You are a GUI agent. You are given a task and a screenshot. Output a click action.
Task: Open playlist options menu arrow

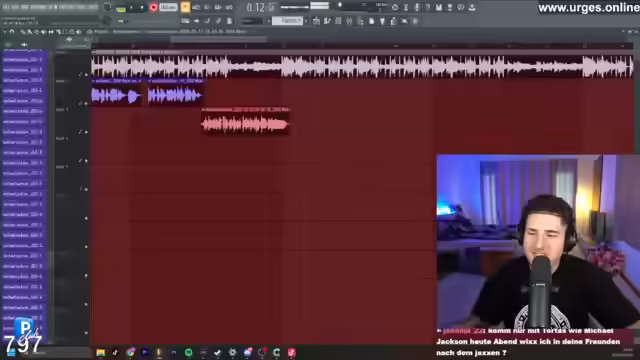(5, 31)
